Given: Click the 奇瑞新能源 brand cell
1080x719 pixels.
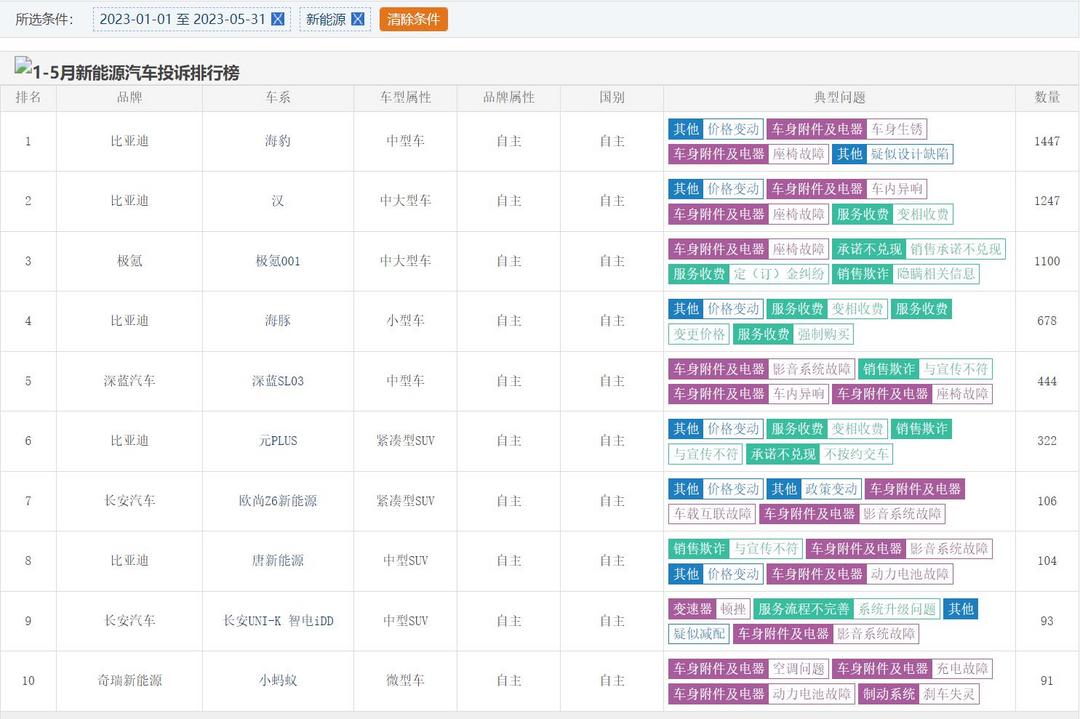Looking at the screenshot, I should tap(129, 680).
